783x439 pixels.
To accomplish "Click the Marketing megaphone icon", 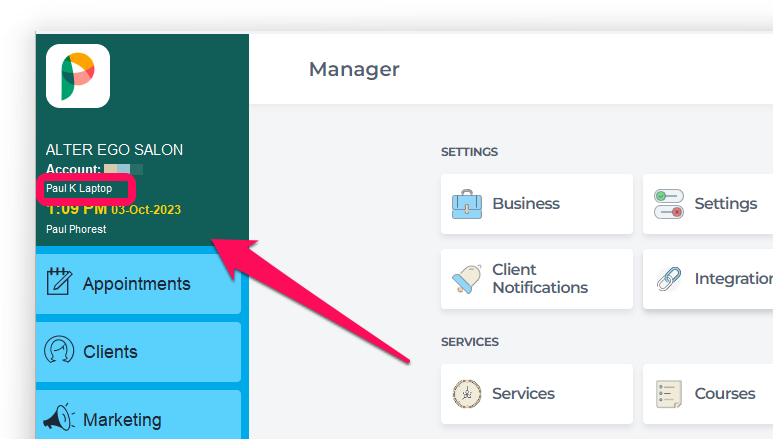I will coord(59,417).
